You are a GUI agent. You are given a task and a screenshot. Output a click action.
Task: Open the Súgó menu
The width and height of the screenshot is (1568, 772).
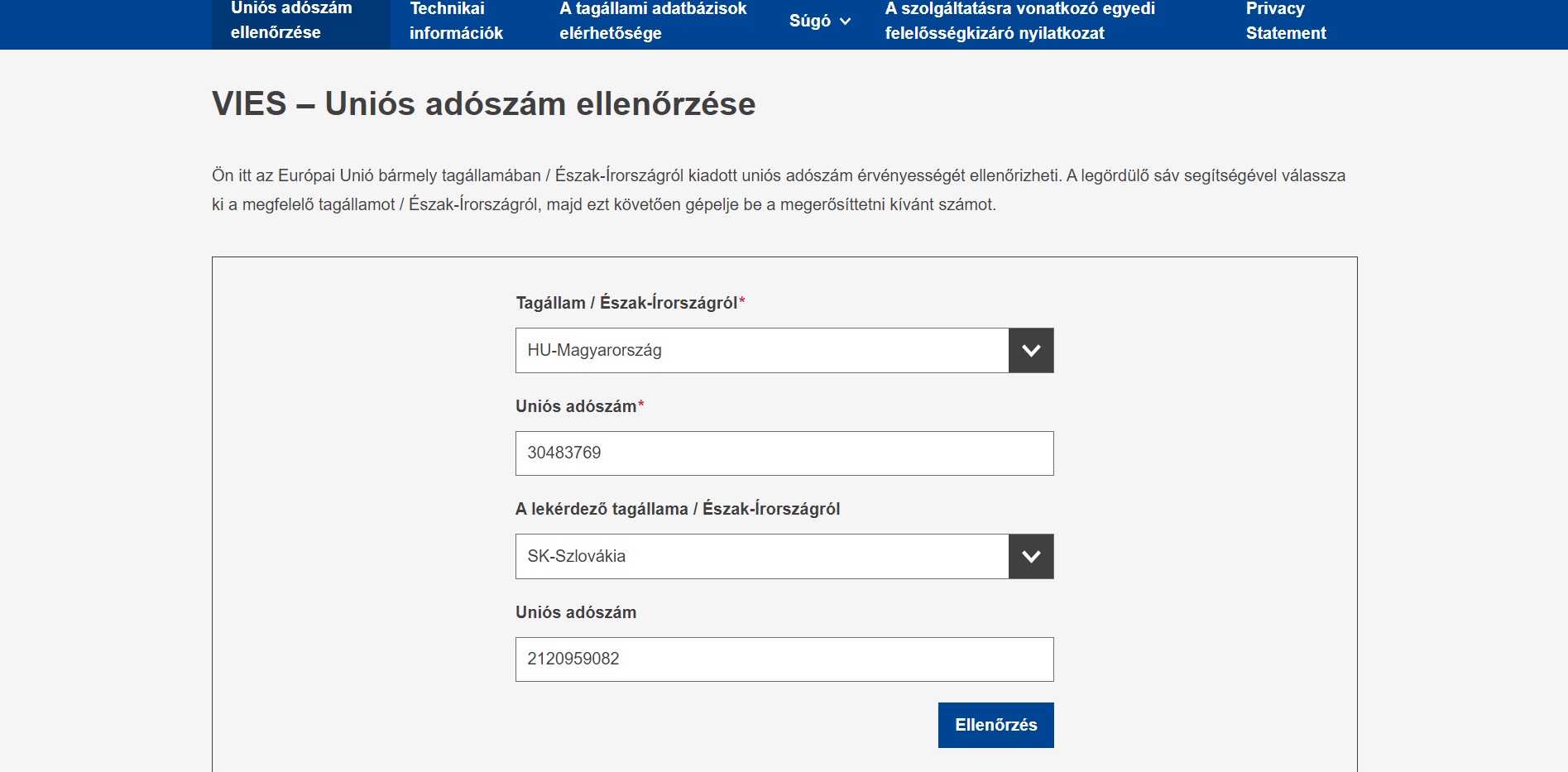pos(810,22)
